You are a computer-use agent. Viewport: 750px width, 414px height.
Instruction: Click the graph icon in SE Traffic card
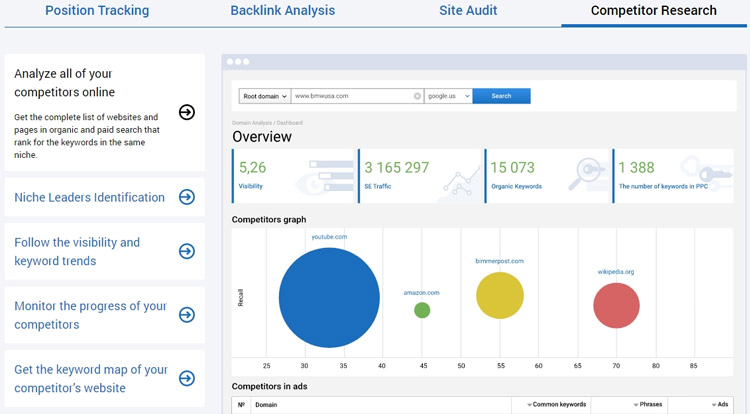[x=459, y=182]
